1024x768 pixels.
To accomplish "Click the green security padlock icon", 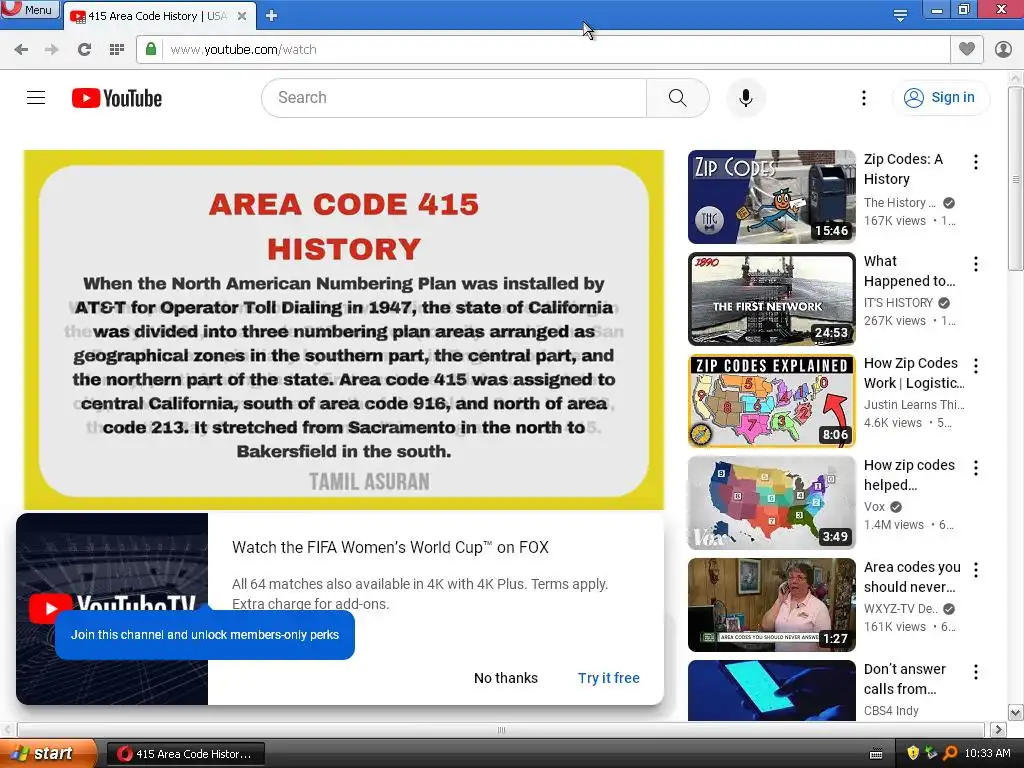I will coord(151,49).
